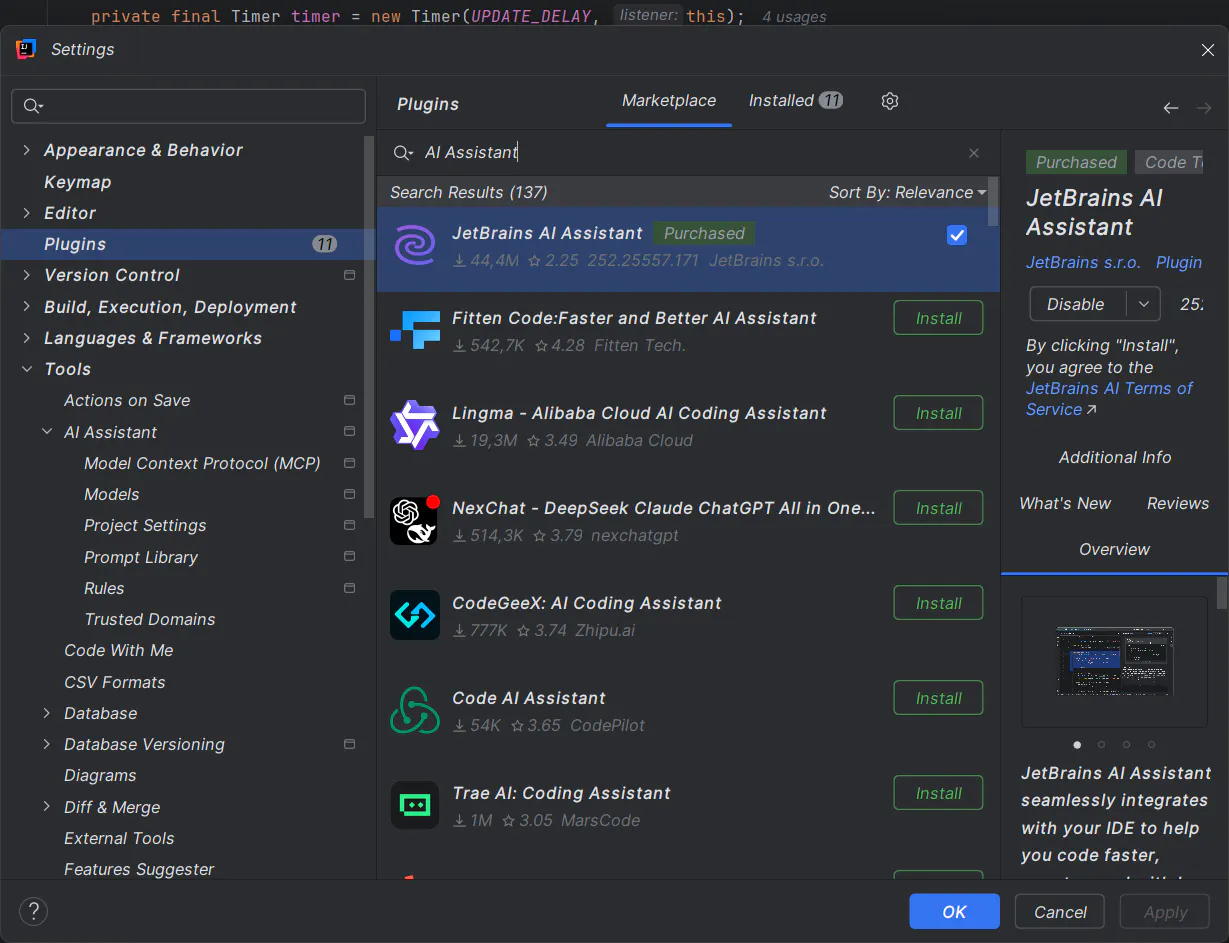Click the Code AI Assistant CodePilot icon
This screenshot has width=1229, height=943.
pos(414,708)
